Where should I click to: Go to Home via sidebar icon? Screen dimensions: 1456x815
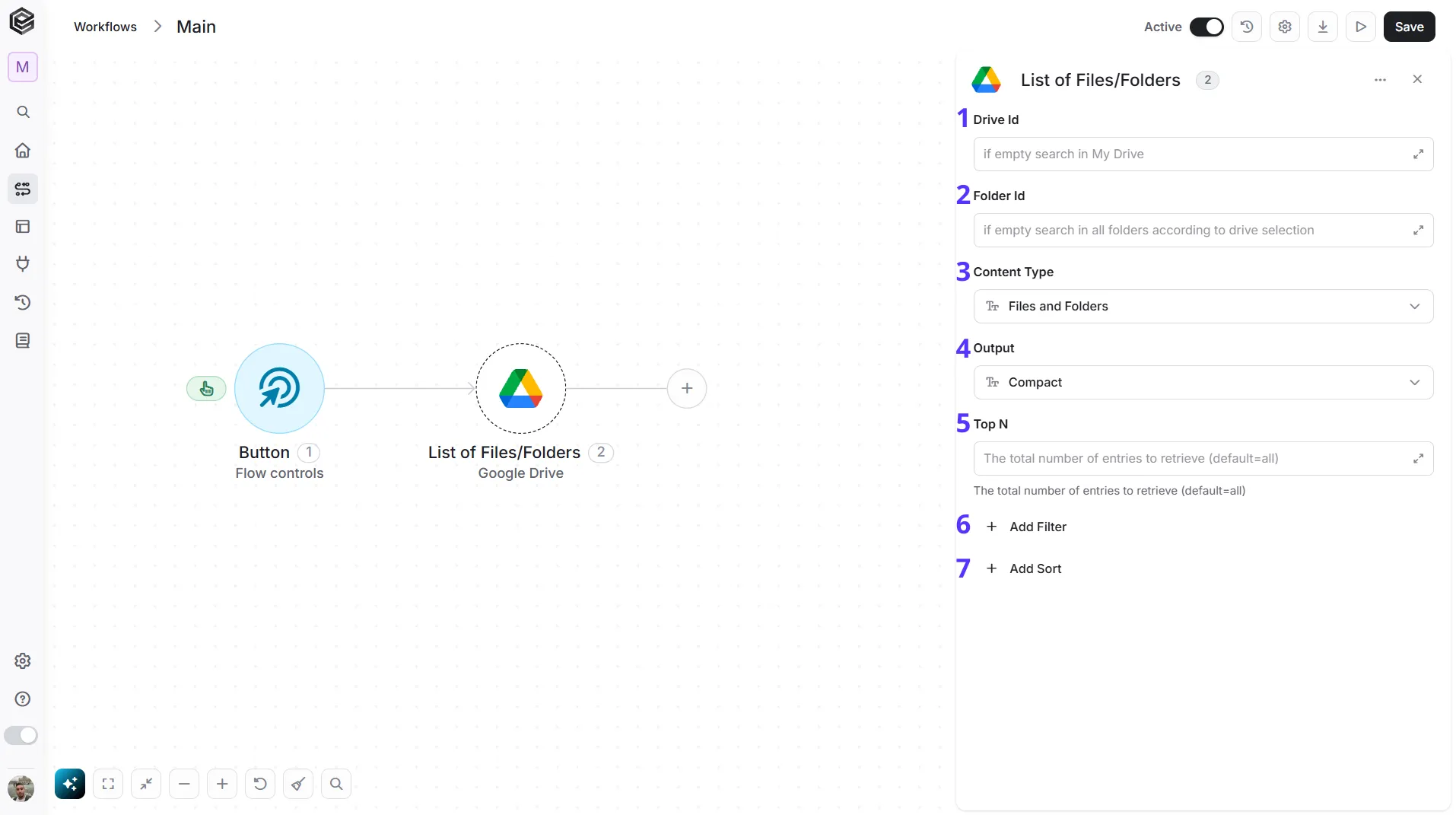(23, 151)
